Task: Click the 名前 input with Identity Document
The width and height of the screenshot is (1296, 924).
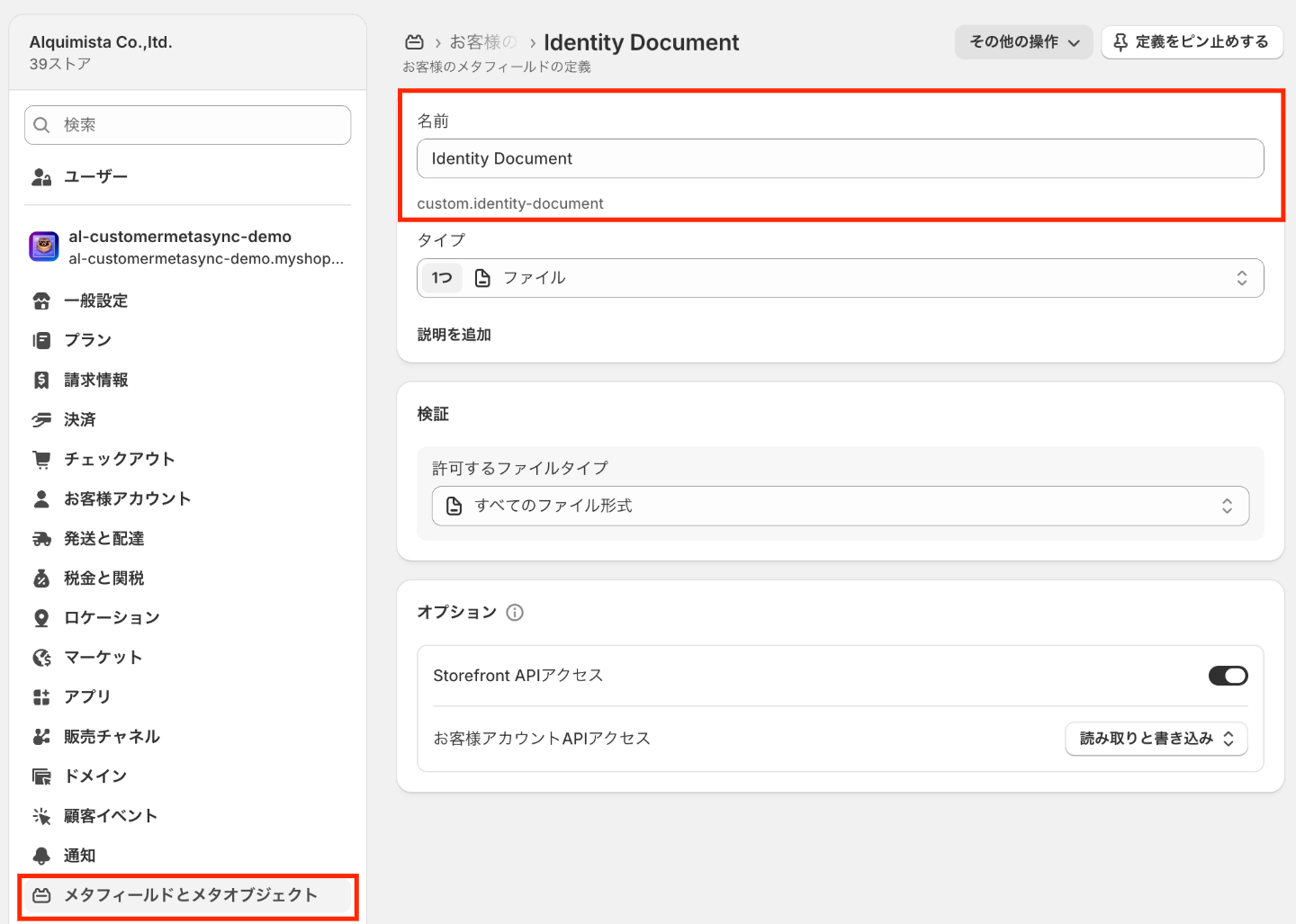Action: (x=841, y=158)
